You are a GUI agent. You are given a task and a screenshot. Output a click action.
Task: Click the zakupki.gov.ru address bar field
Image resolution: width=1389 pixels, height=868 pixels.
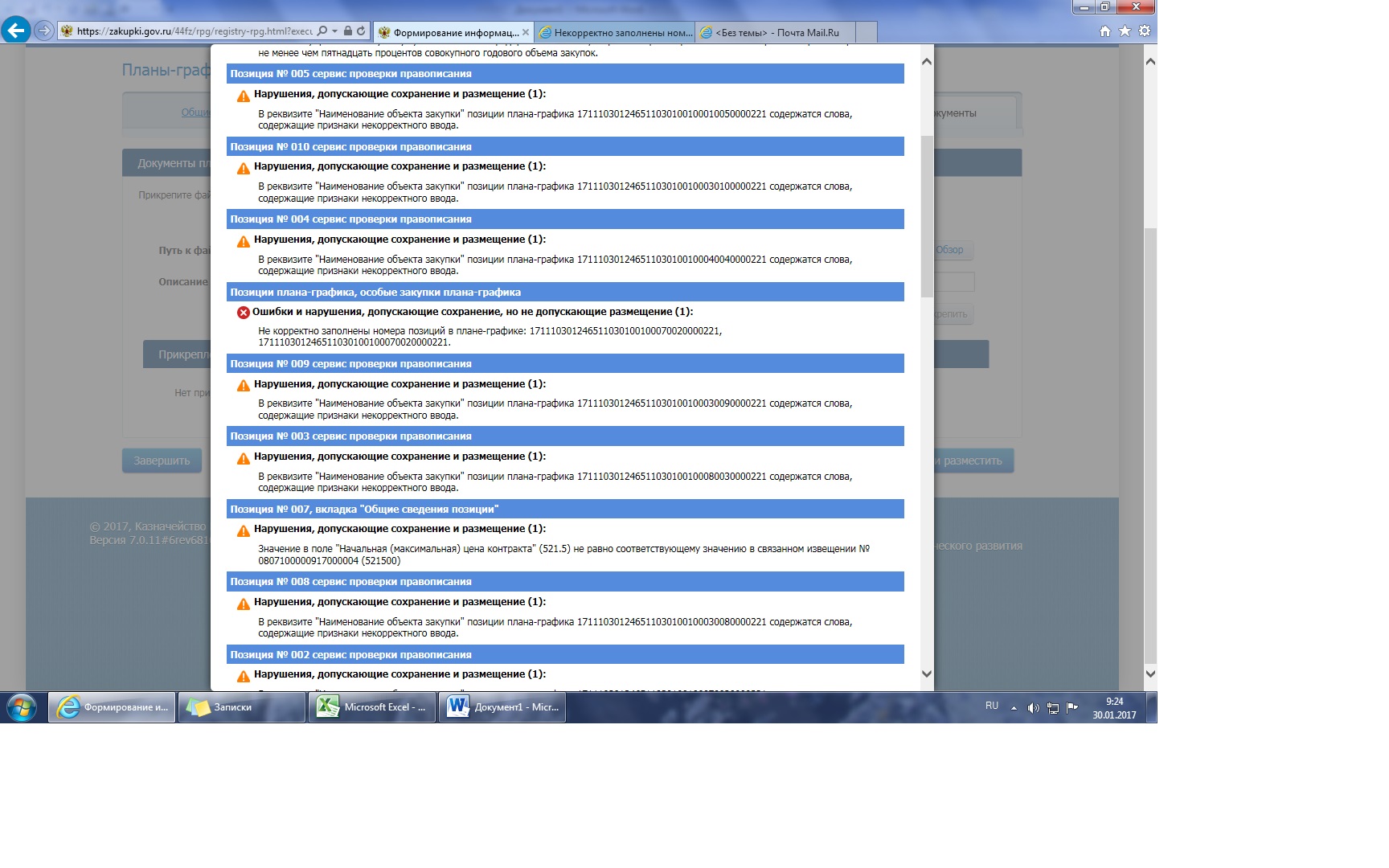[193, 31]
